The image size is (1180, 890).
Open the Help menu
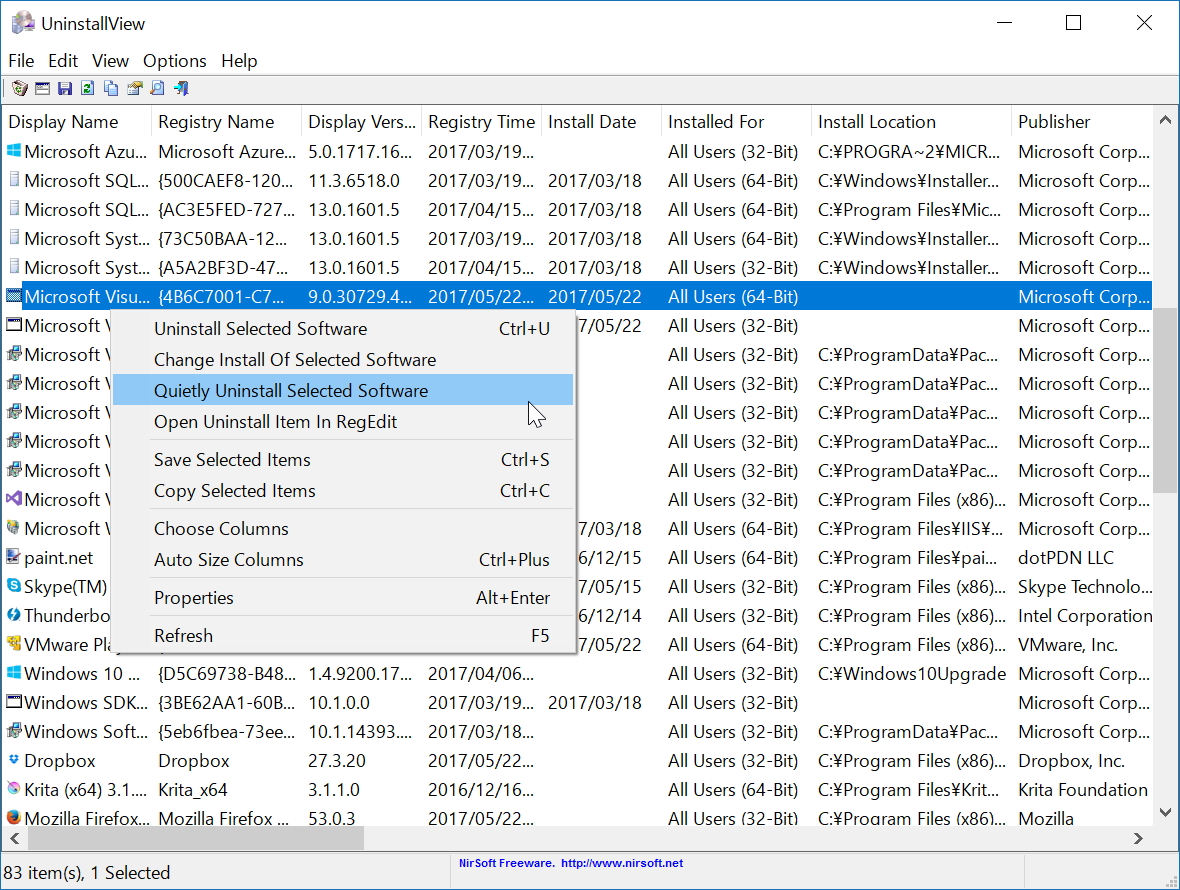point(239,61)
